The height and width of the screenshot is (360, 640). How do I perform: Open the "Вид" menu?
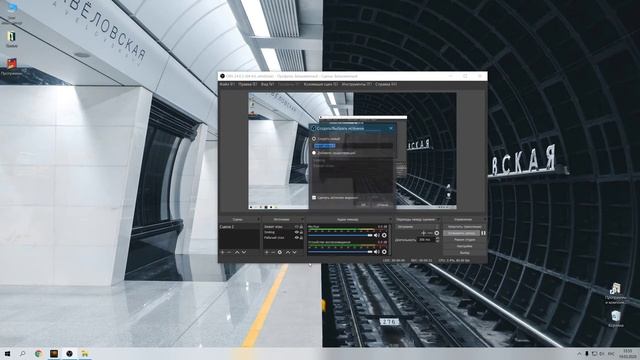[267, 84]
